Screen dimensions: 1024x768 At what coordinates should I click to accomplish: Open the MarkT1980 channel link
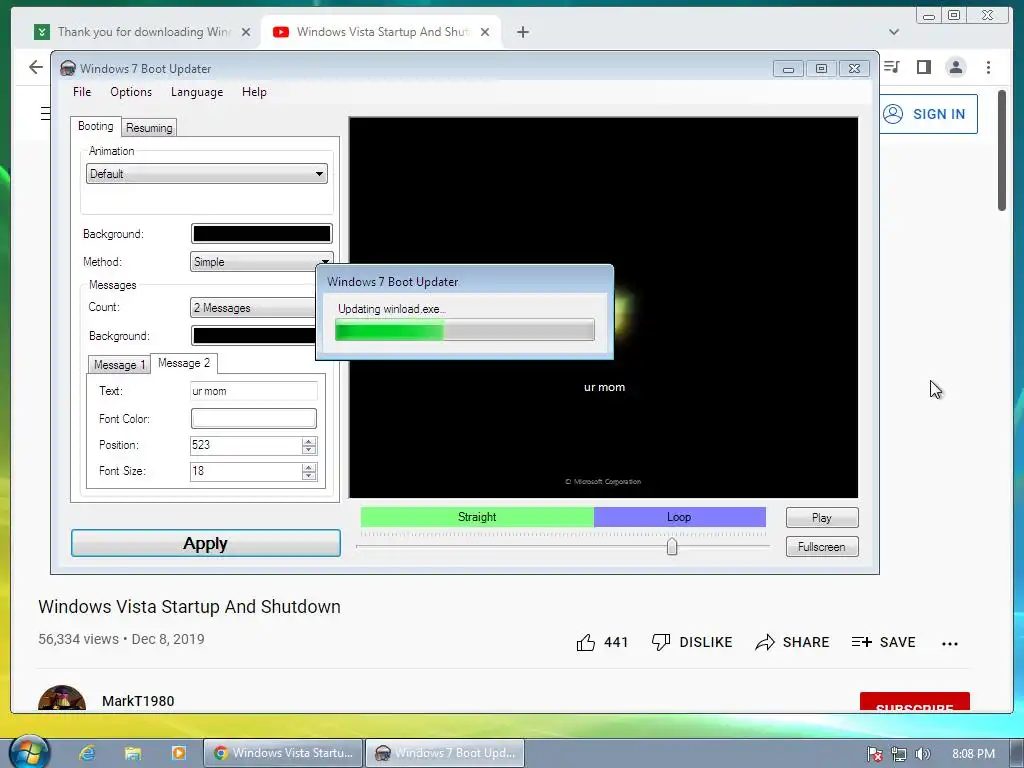point(138,701)
